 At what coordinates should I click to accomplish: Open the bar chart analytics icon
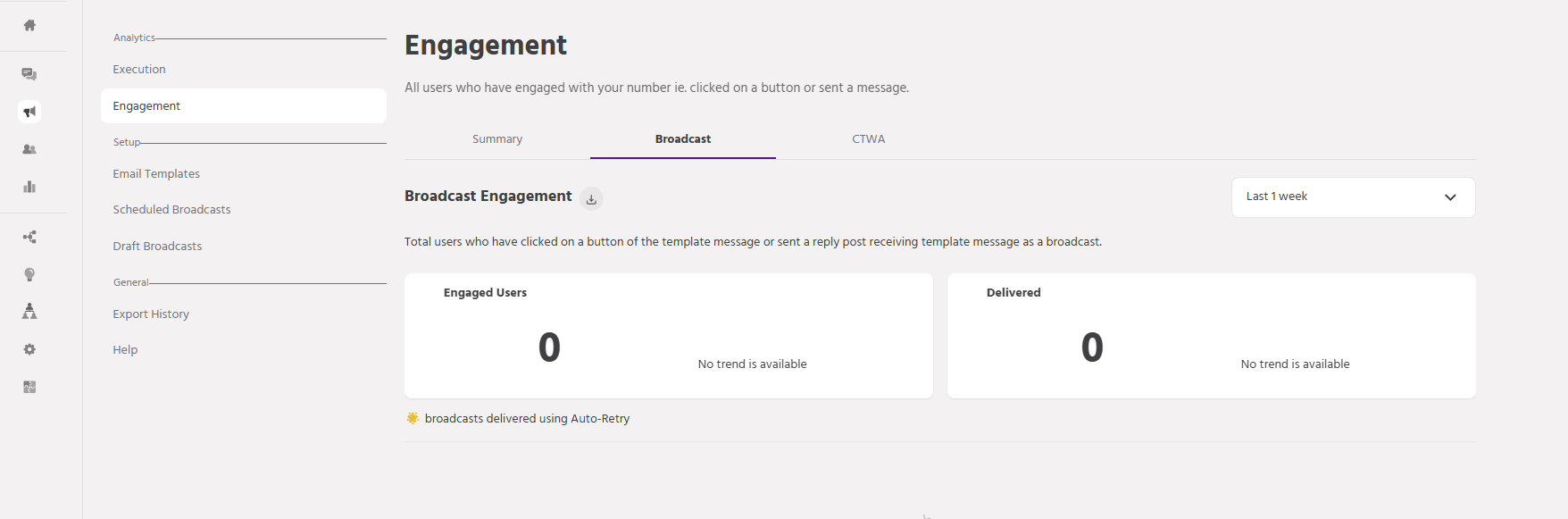[29, 187]
